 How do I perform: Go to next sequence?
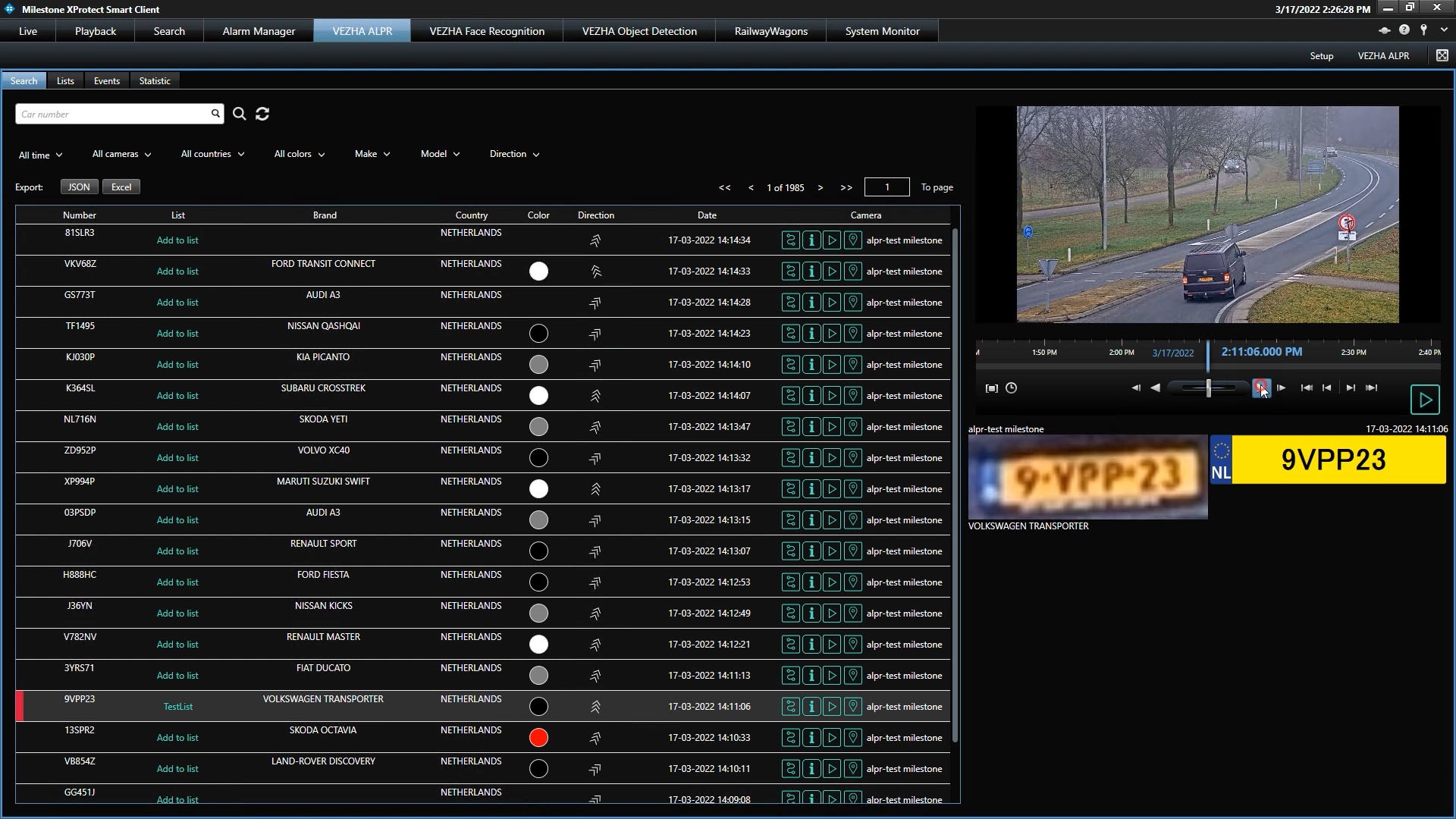[x=1351, y=388]
